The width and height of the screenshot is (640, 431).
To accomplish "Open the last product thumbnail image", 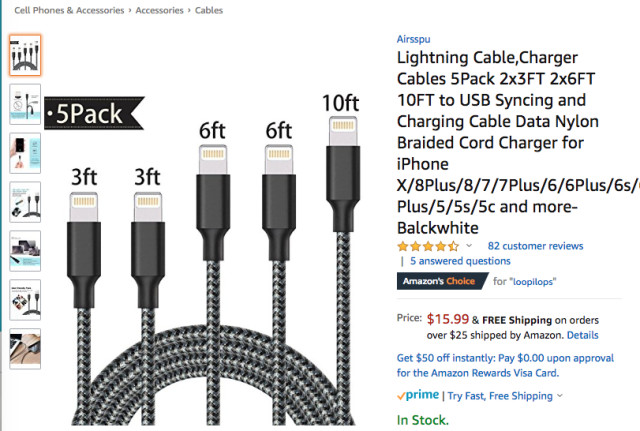I will (x=25, y=346).
